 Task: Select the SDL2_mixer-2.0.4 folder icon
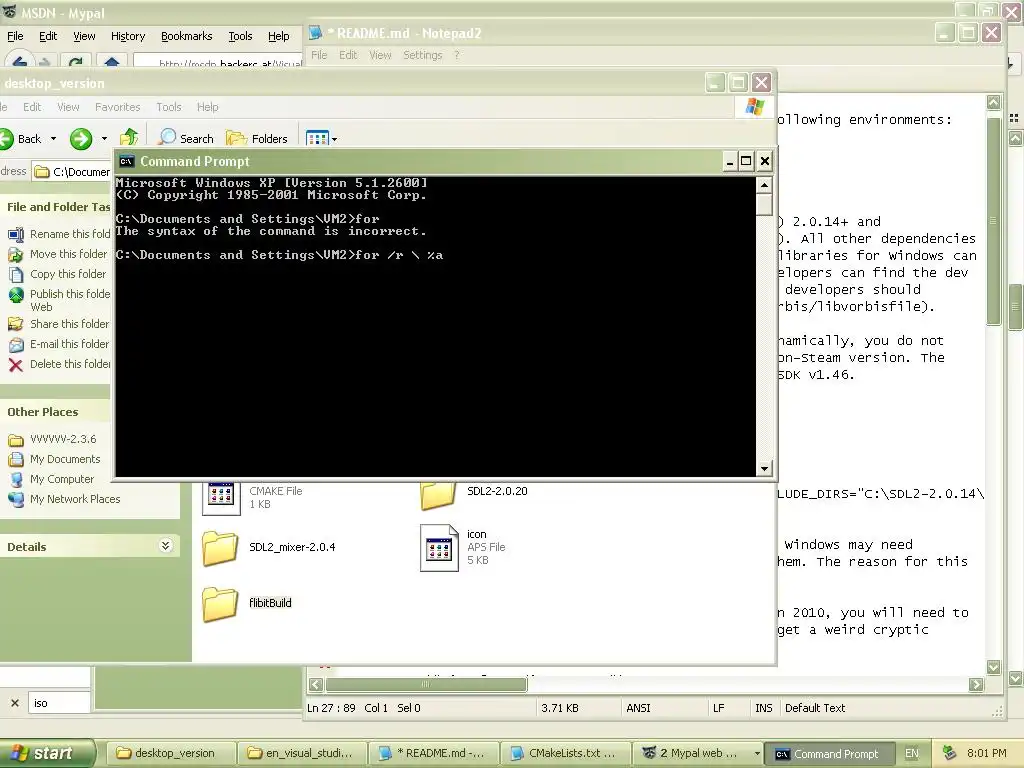(220, 547)
